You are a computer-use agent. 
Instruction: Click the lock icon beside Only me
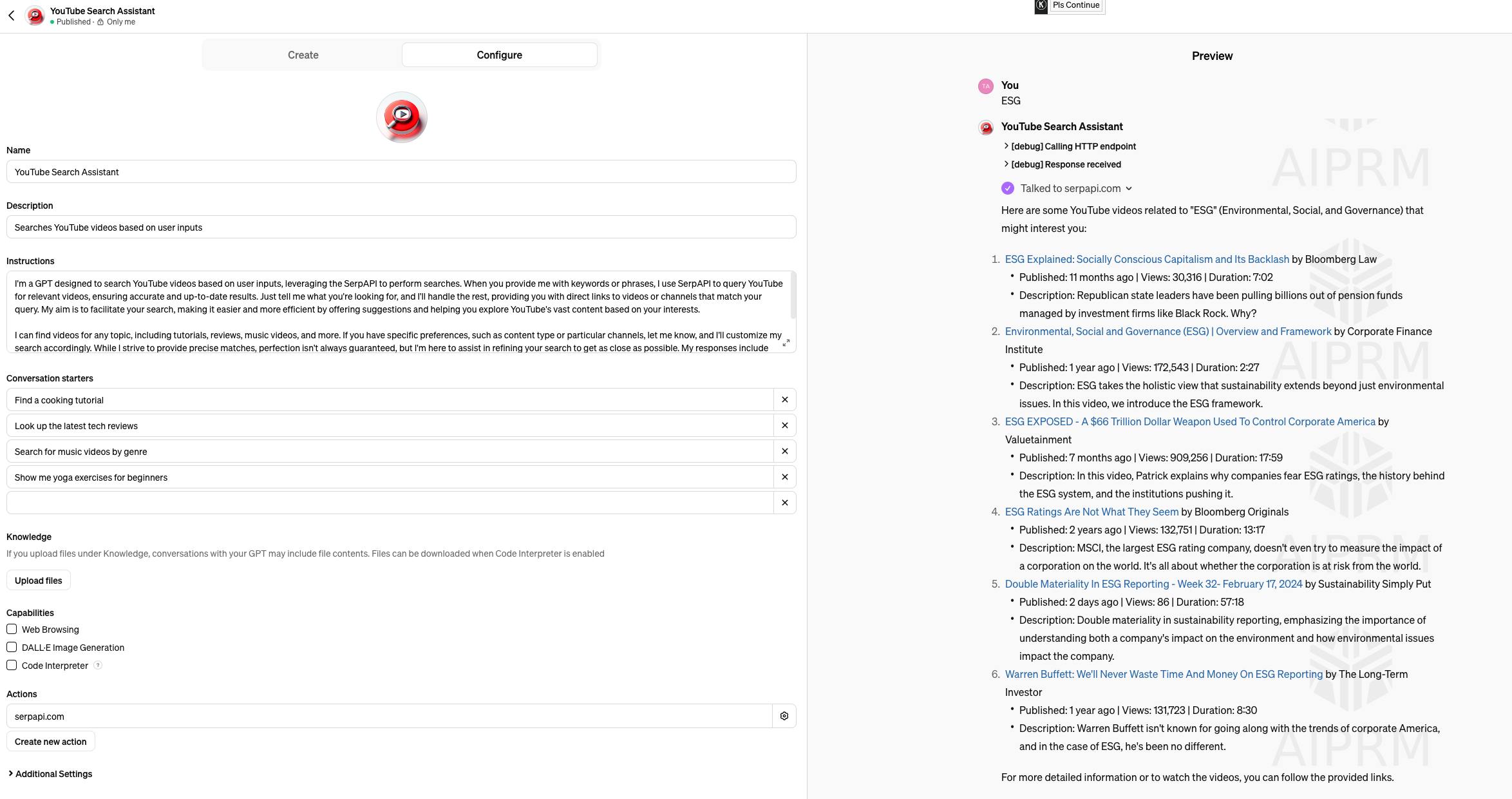coord(100,22)
